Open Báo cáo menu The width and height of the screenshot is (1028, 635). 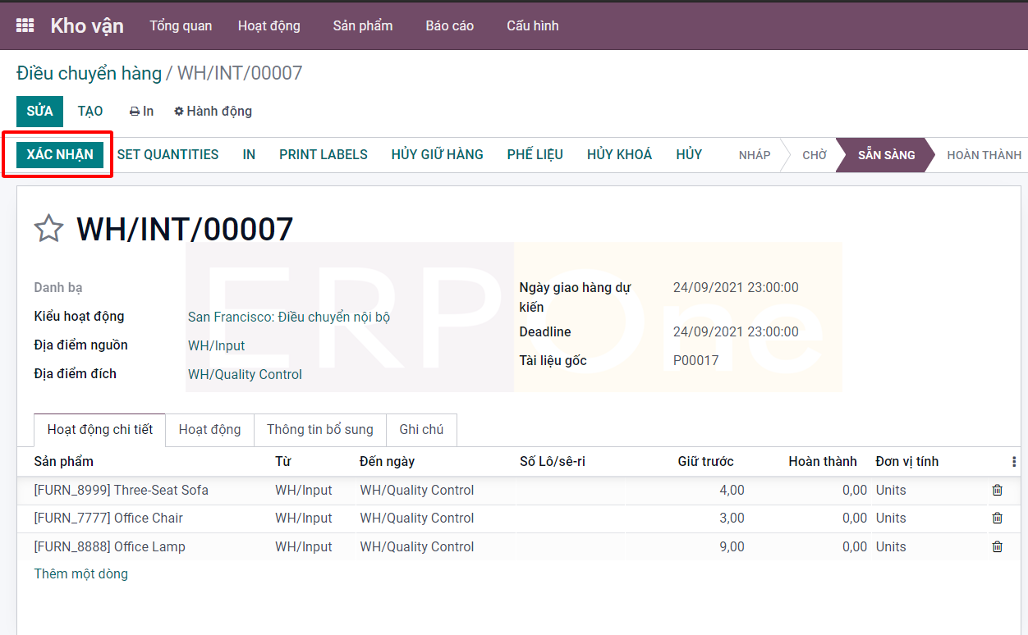[450, 26]
